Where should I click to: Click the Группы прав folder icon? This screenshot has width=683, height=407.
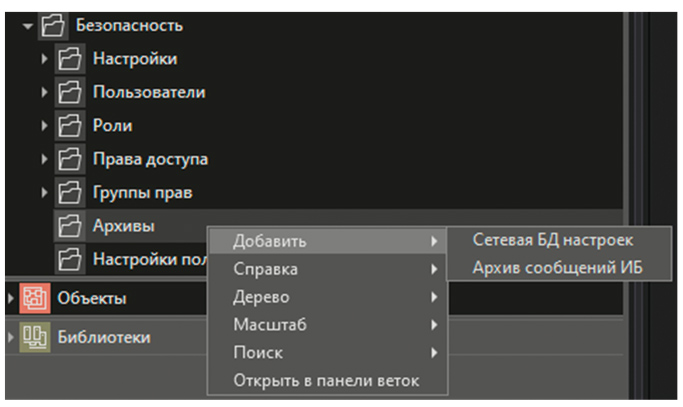pos(68,193)
